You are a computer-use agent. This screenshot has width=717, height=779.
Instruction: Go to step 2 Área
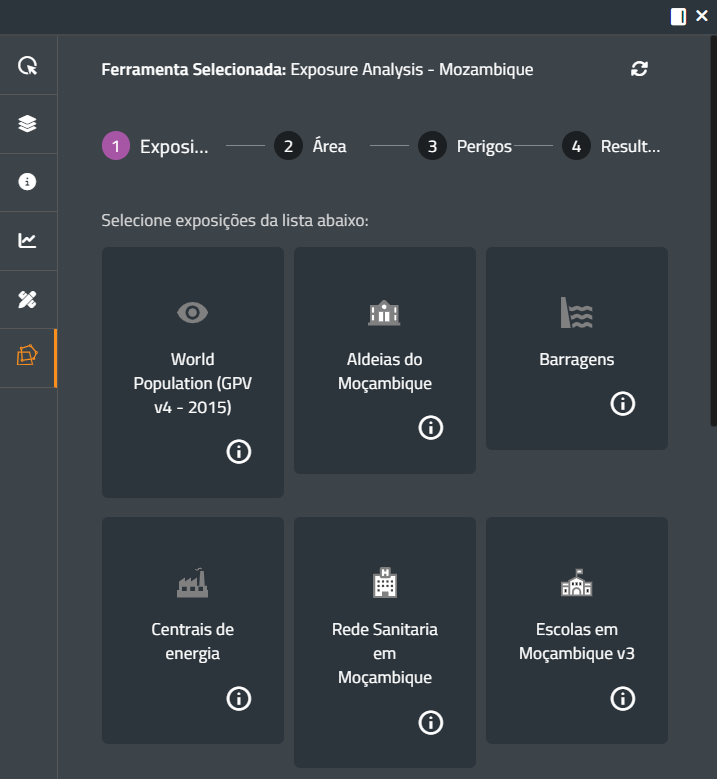tap(310, 147)
